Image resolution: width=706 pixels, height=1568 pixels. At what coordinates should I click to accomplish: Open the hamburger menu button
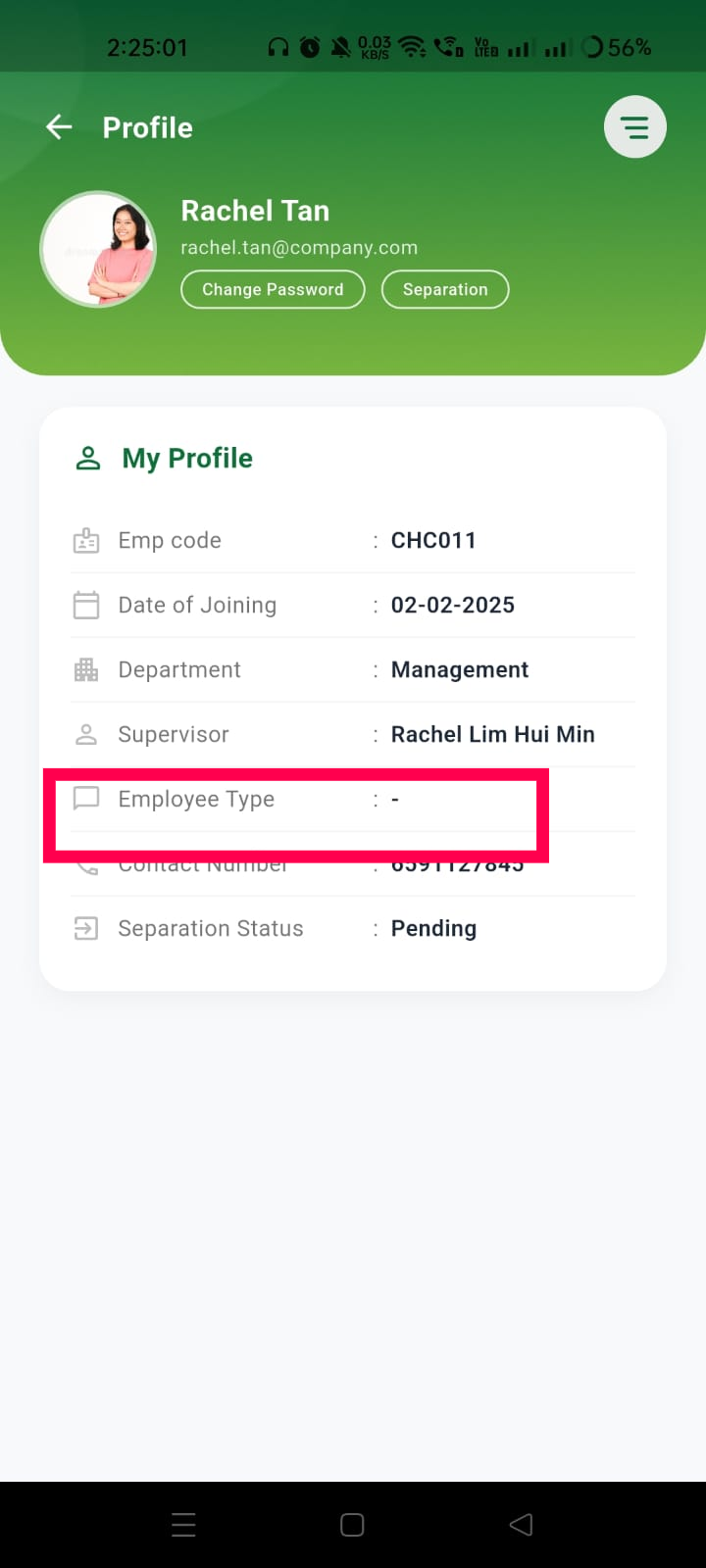click(x=635, y=127)
